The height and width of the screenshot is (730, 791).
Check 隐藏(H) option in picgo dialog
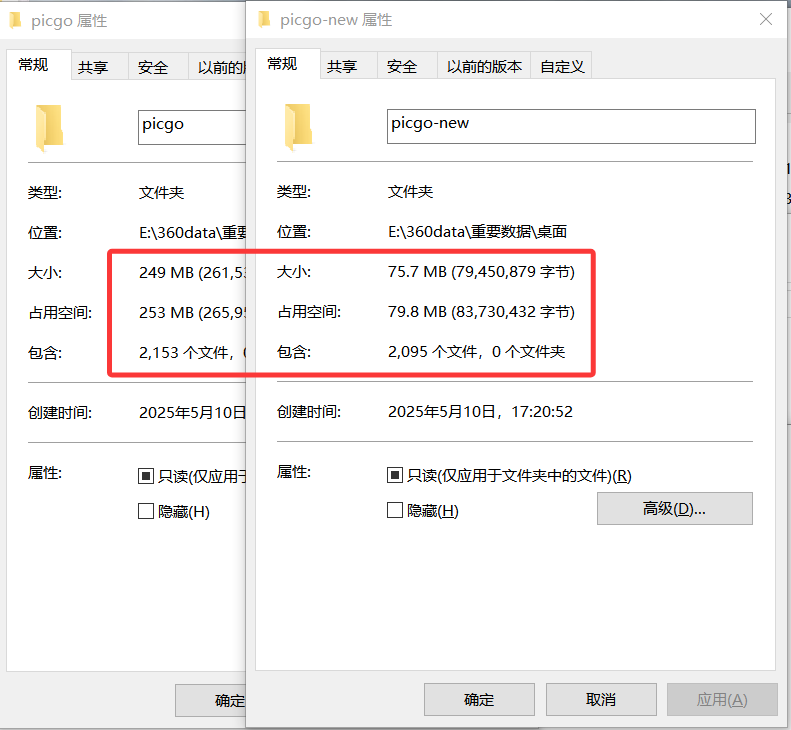tap(146, 512)
